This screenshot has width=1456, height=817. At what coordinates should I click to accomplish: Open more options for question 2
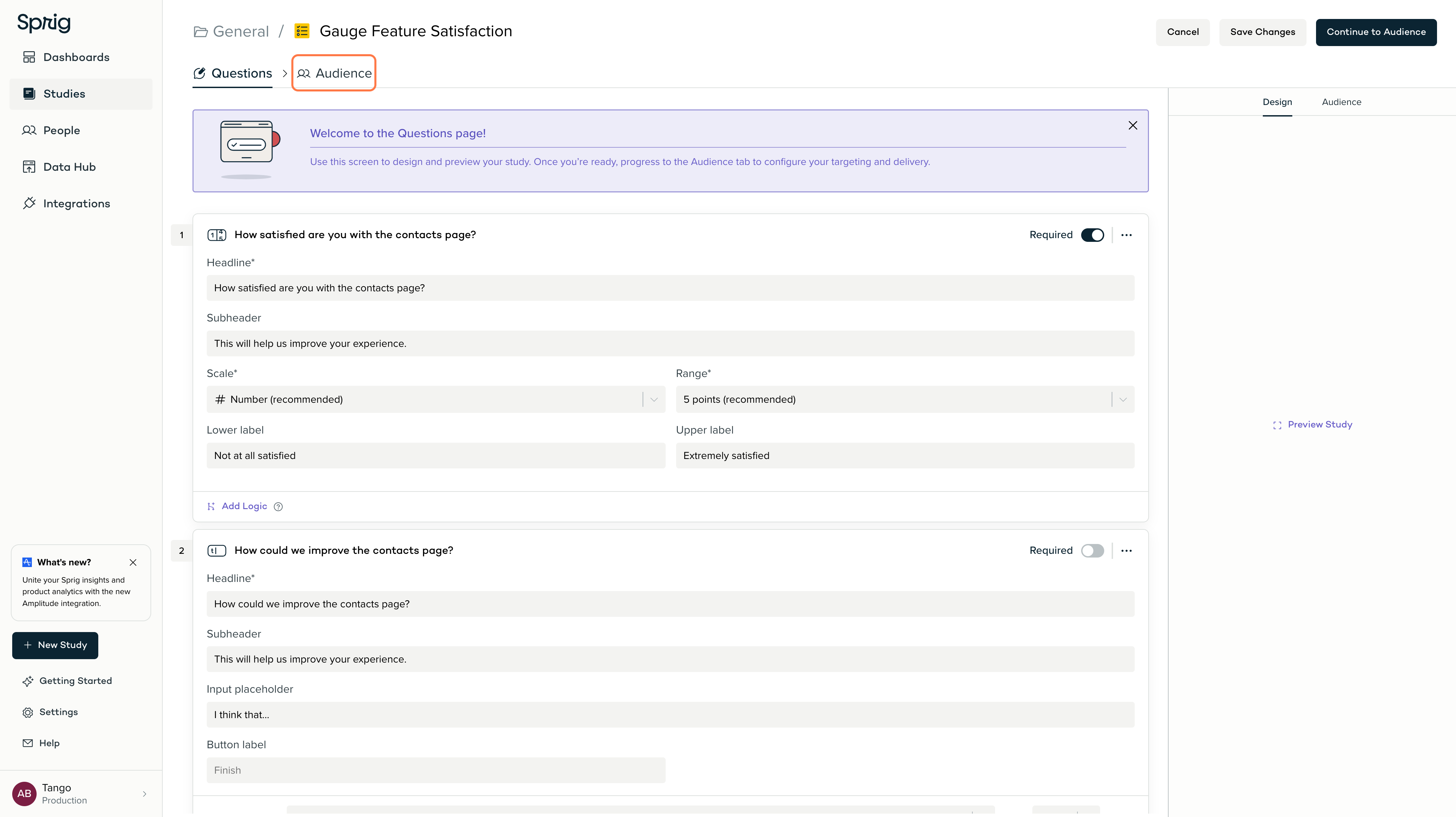[1127, 551]
